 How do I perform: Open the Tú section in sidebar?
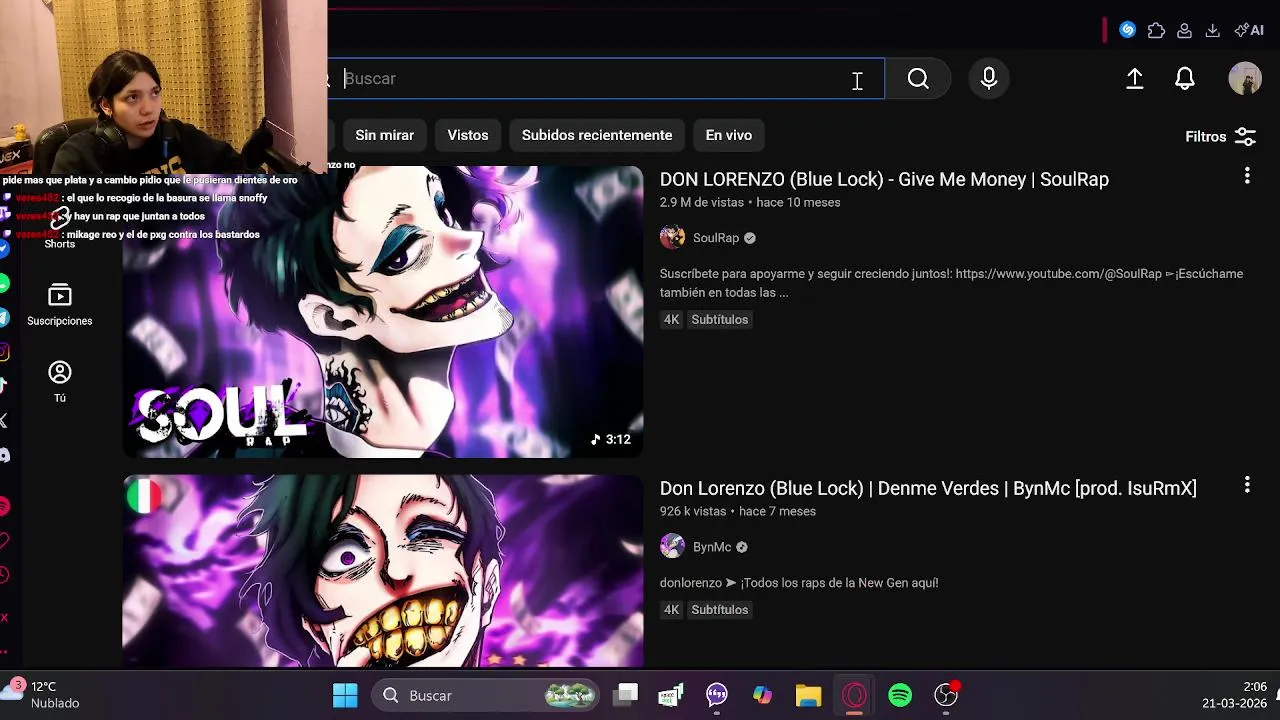[59, 382]
